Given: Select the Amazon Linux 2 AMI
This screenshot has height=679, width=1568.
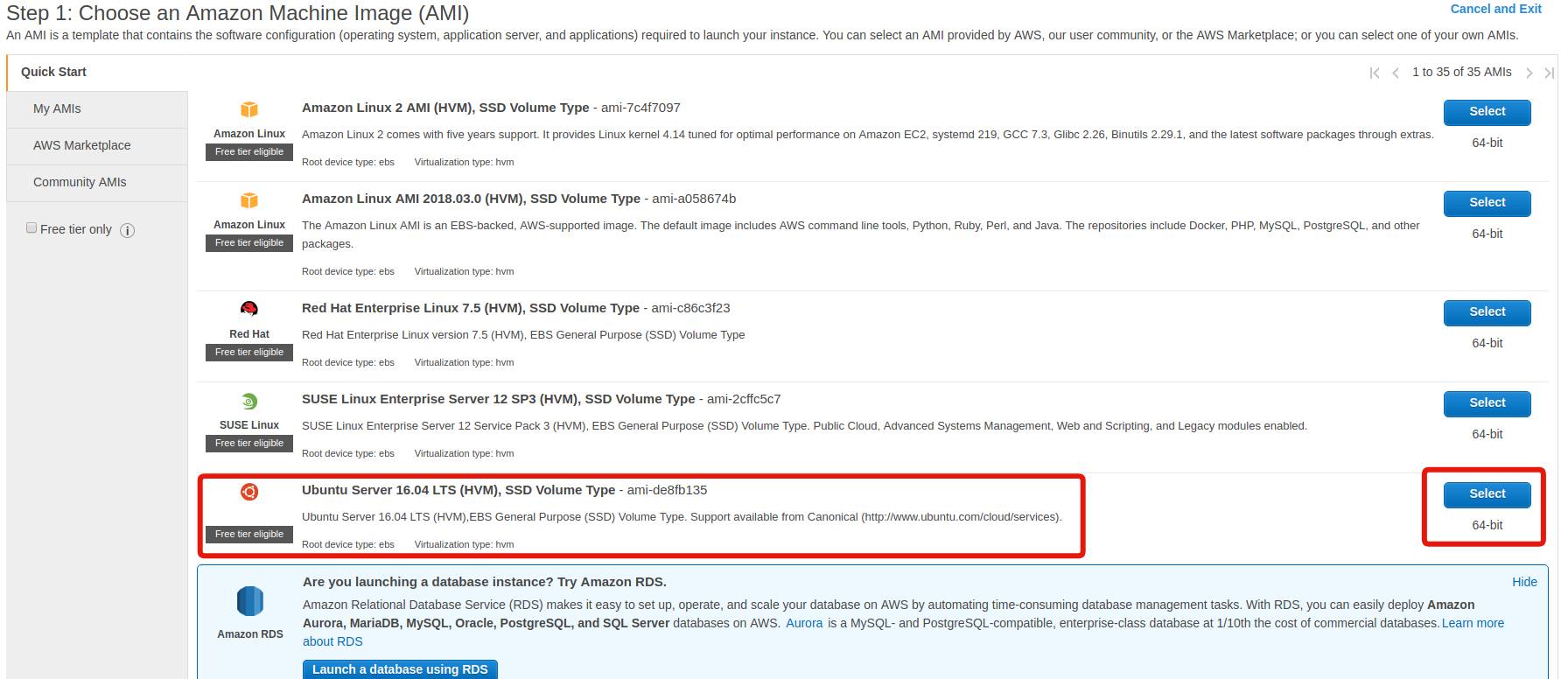Looking at the screenshot, I should [x=1487, y=112].
